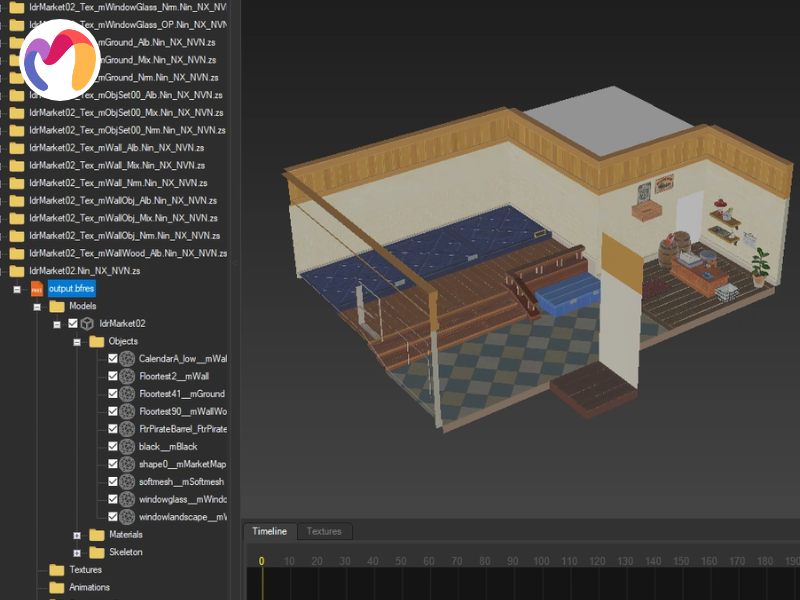The height and width of the screenshot is (600, 800).
Task: Click the output.bfres file icon
Action: click(x=37, y=289)
